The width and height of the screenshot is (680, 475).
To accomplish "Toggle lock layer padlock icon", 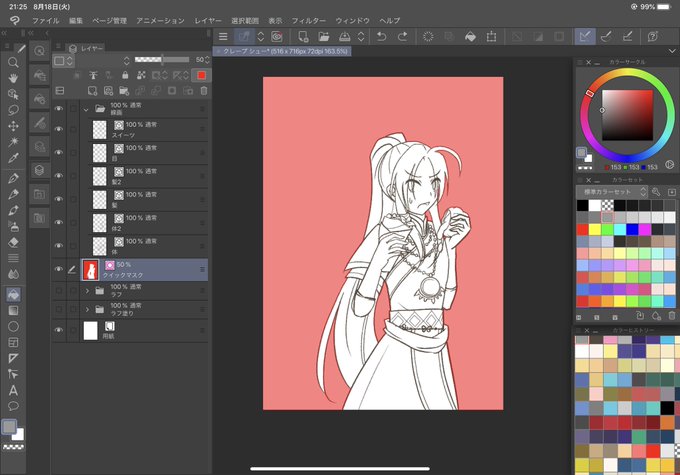I will pyautogui.click(x=125, y=75).
